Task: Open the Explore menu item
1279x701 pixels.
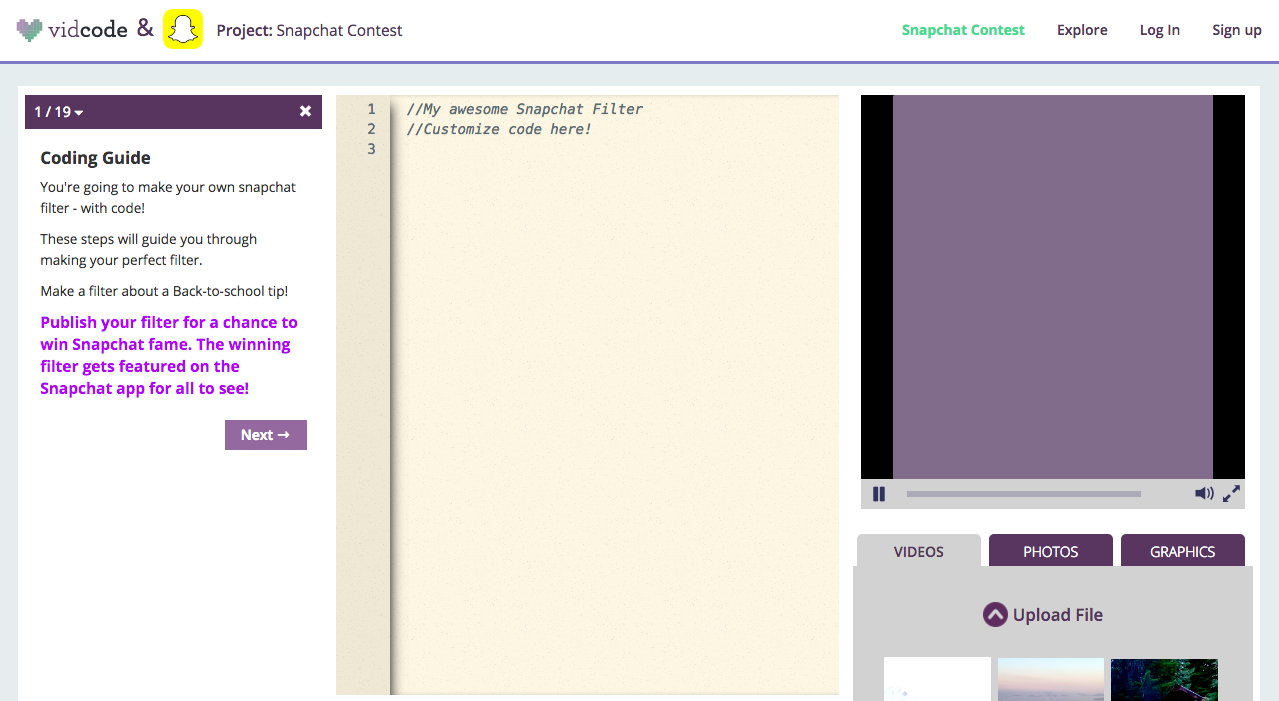Action: click(x=1082, y=29)
